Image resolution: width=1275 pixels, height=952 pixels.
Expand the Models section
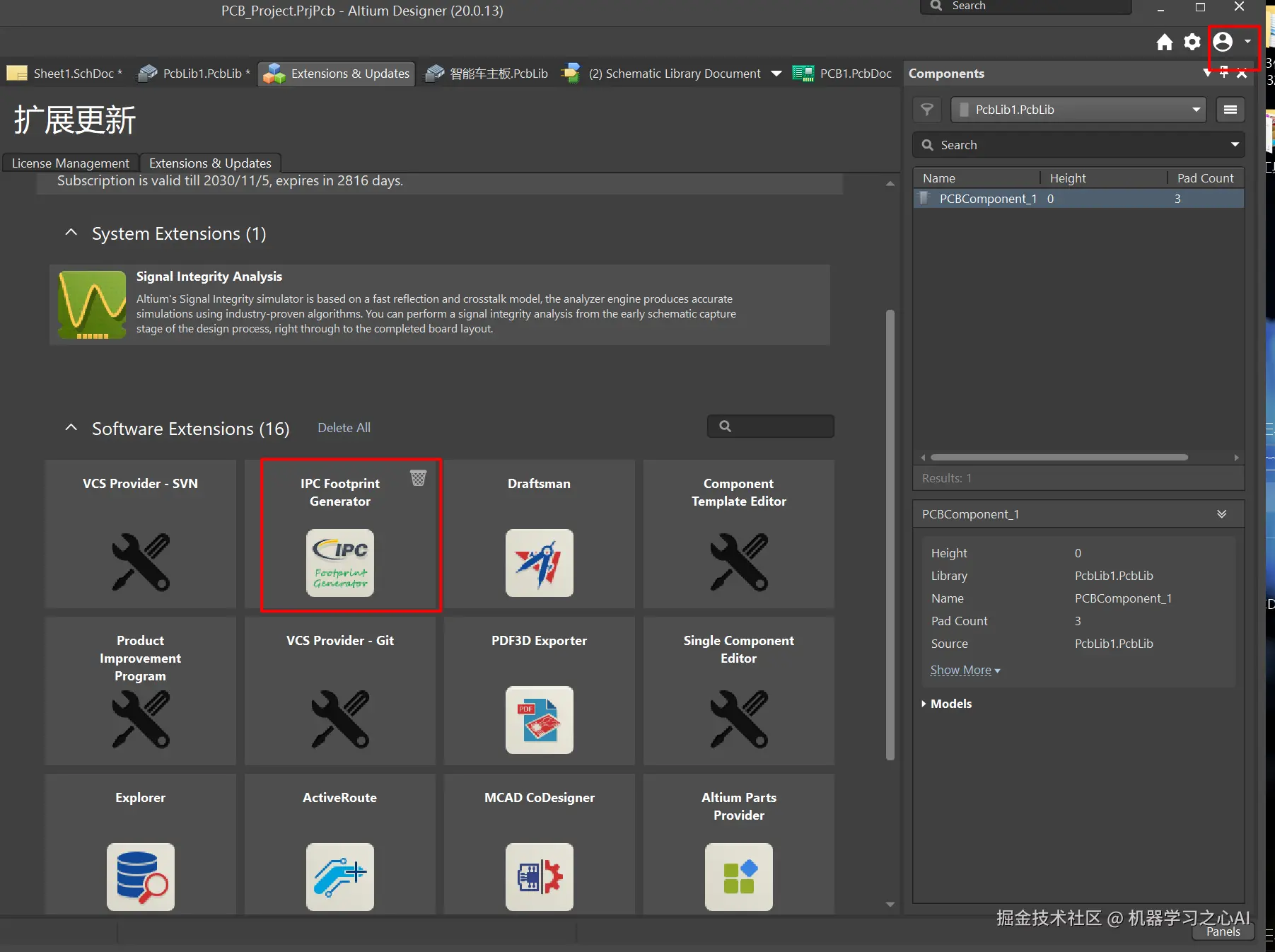[x=924, y=704]
